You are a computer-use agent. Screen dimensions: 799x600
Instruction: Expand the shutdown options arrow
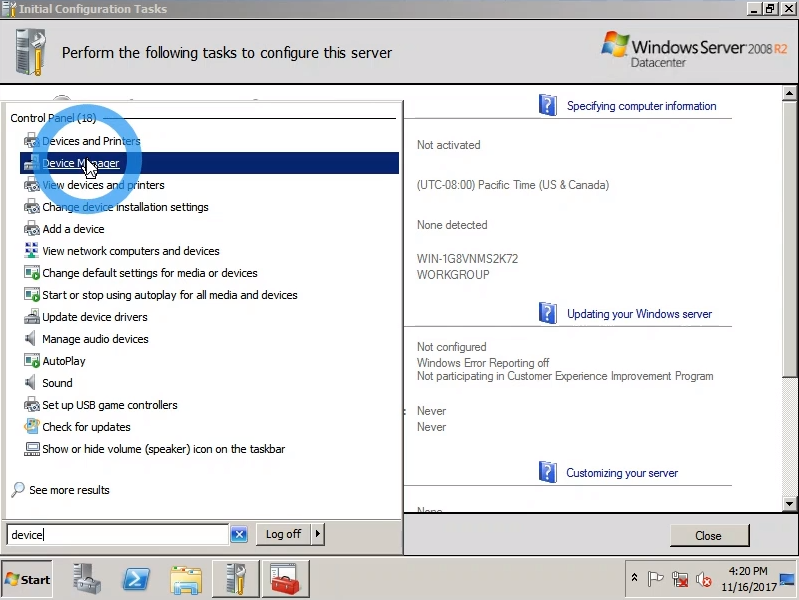[x=318, y=534]
